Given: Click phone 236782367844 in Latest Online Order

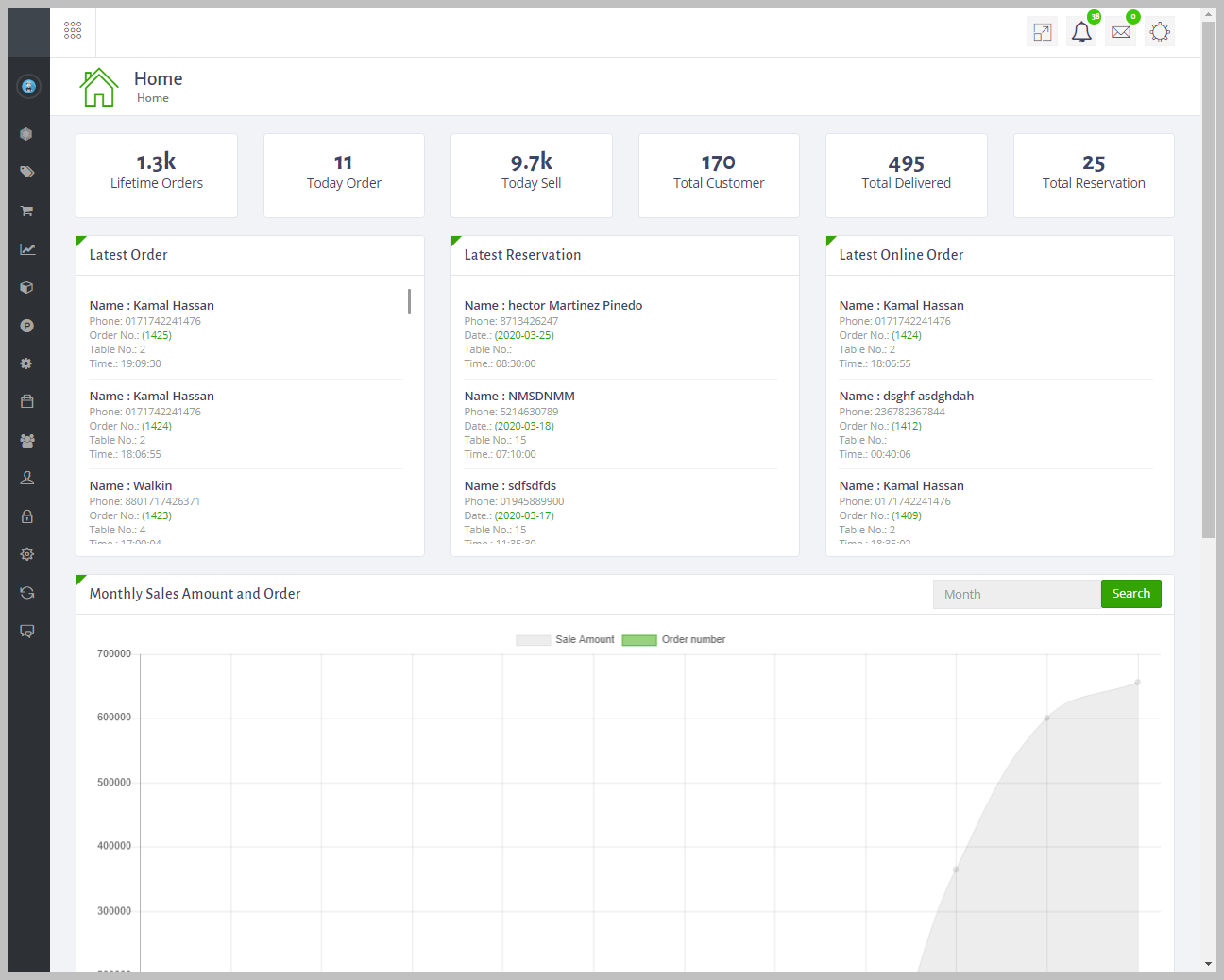Looking at the screenshot, I should tap(909, 412).
